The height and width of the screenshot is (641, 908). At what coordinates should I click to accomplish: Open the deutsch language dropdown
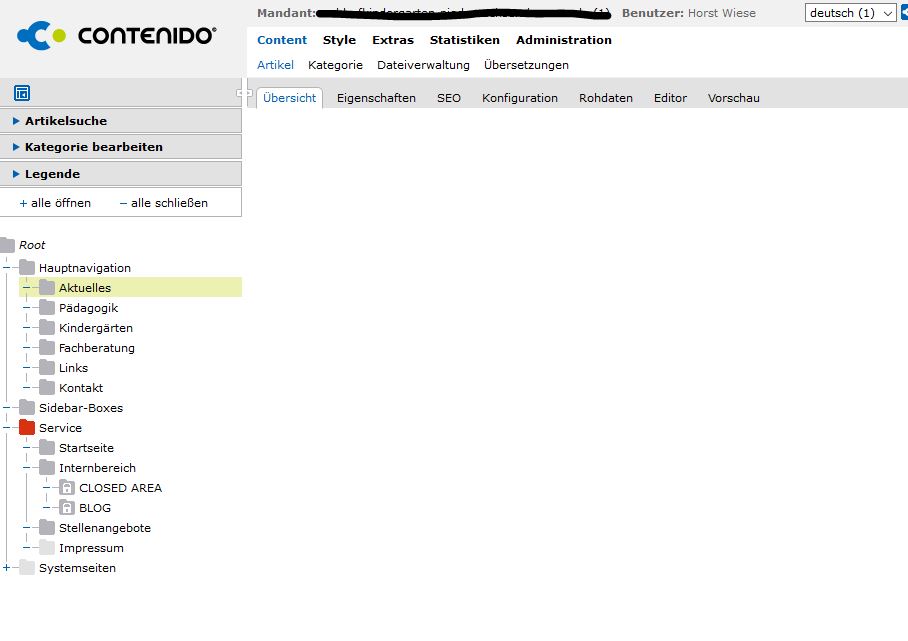[851, 13]
